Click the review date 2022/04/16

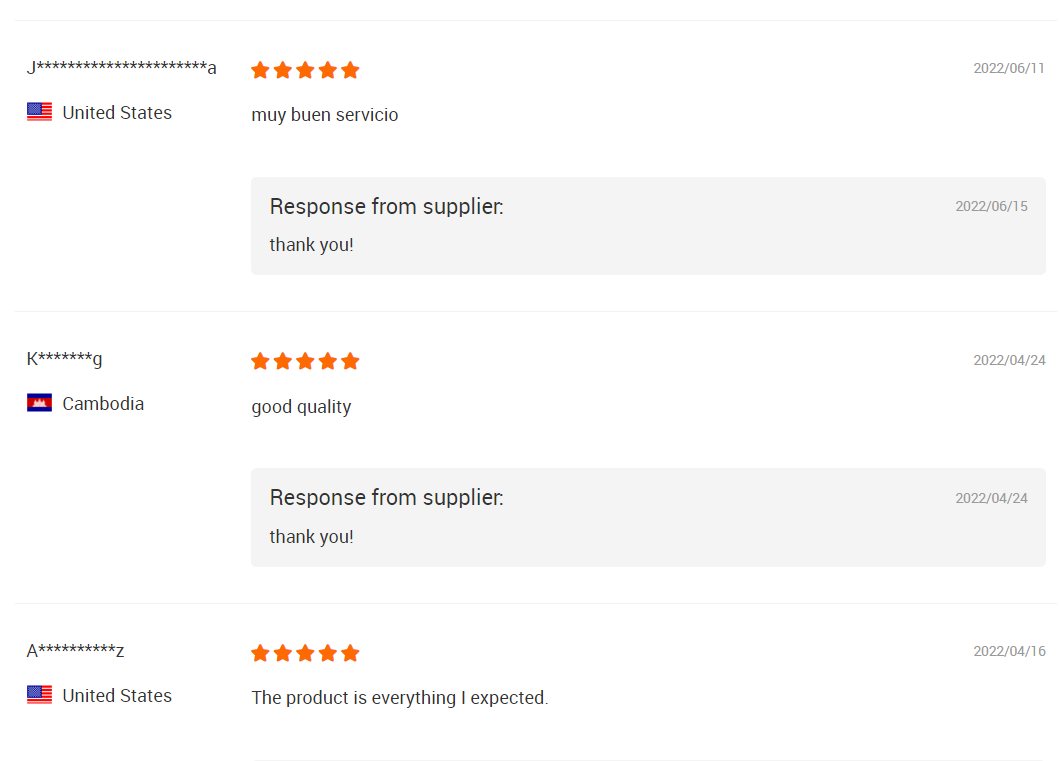pos(1009,651)
